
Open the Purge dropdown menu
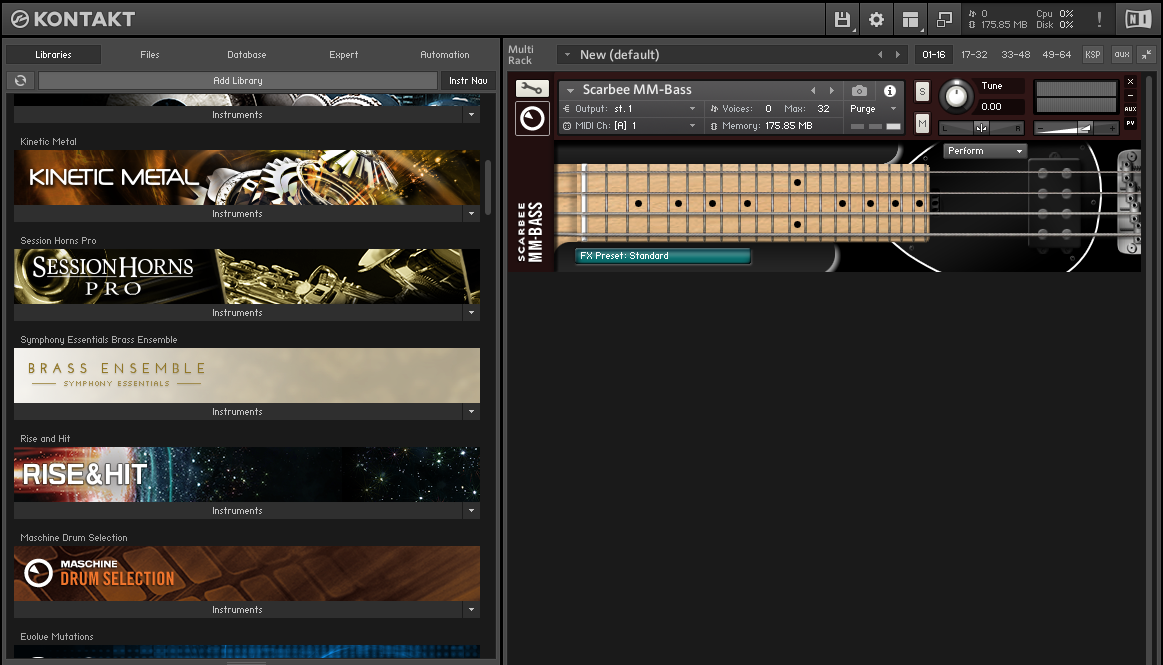click(873, 109)
